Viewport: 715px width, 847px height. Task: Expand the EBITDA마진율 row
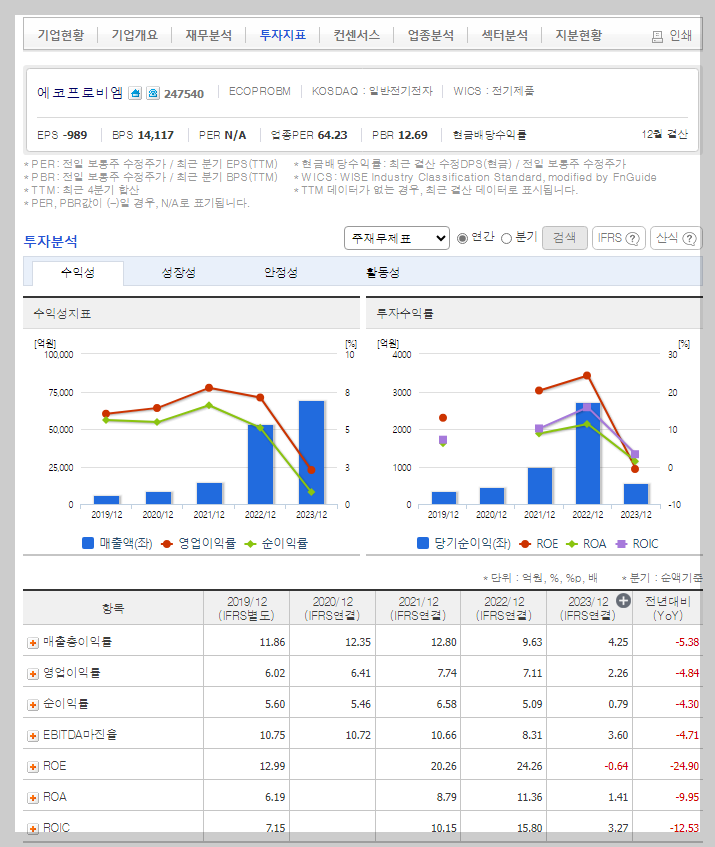pos(33,736)
